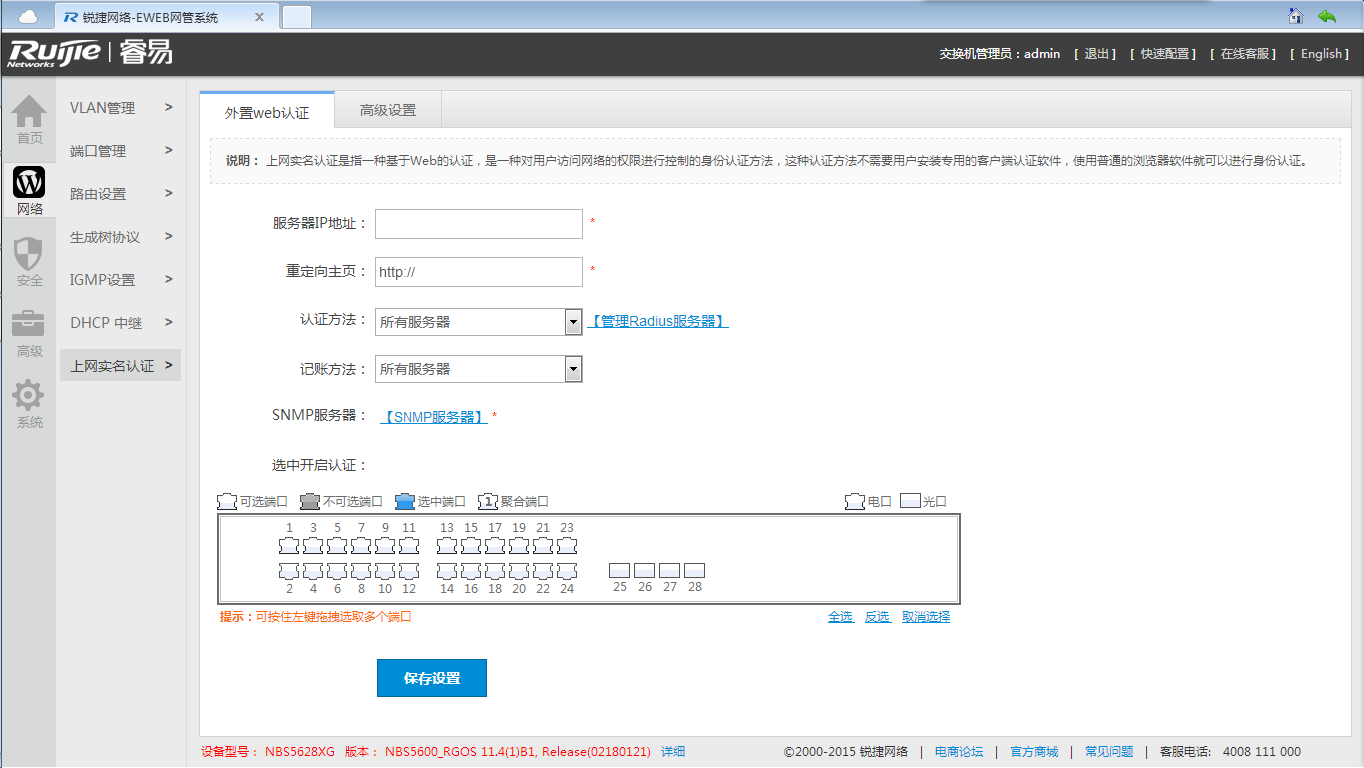The image size is (1364, 768).
Task: Expand VLAN管理 menu
Action: (x=120, y=108)
